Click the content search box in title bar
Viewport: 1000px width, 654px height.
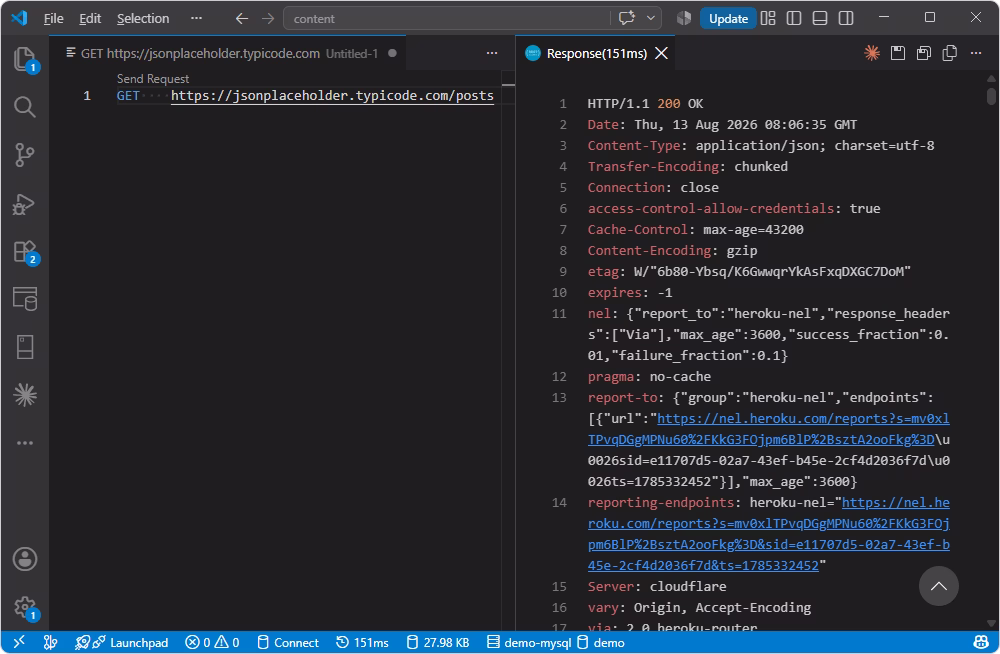tap(446, 19)
